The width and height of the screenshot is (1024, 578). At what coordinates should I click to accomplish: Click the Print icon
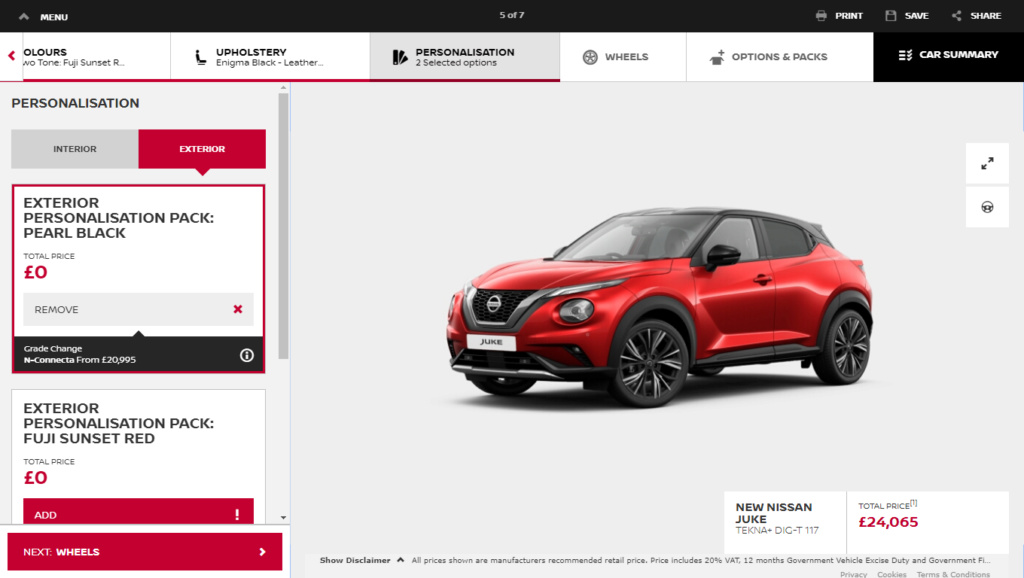point(821,16)
